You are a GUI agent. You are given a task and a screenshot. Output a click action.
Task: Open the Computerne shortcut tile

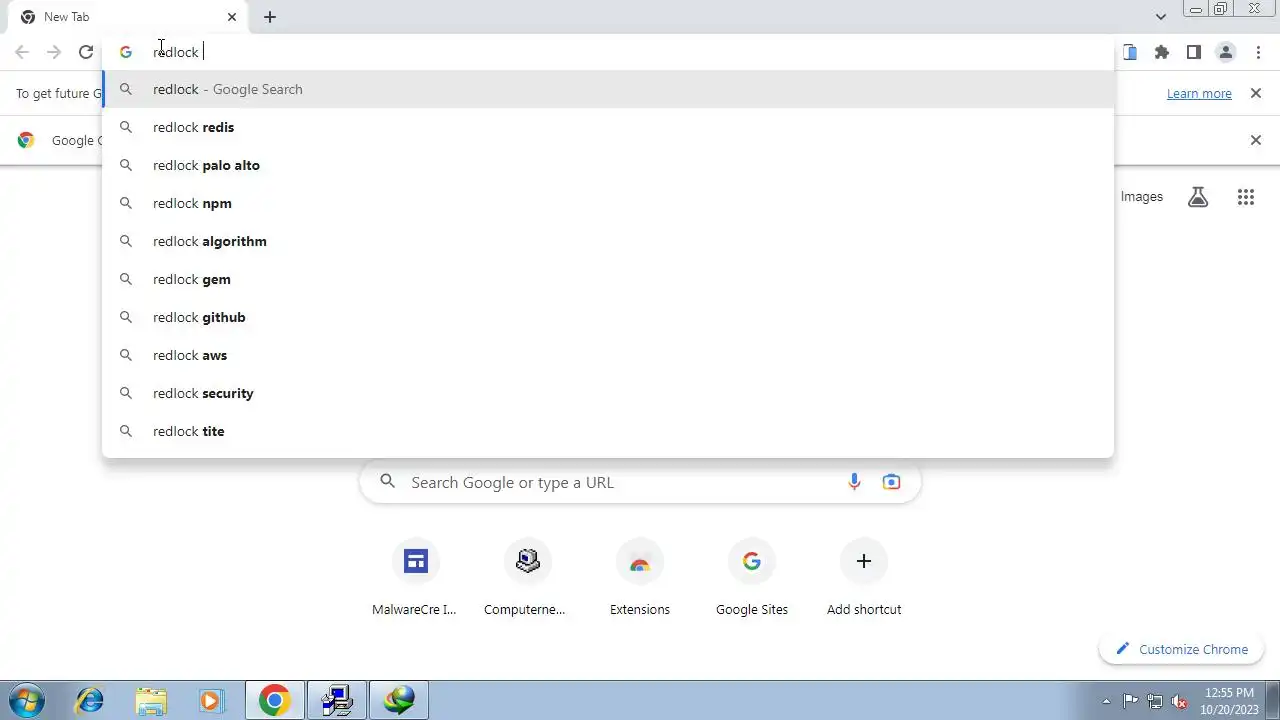[x=527, y=579]
